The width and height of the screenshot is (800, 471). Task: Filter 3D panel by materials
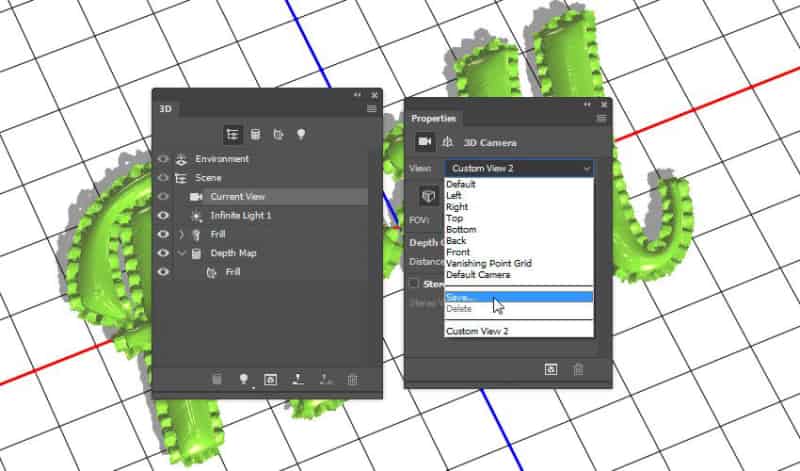(x=278, y=135)
